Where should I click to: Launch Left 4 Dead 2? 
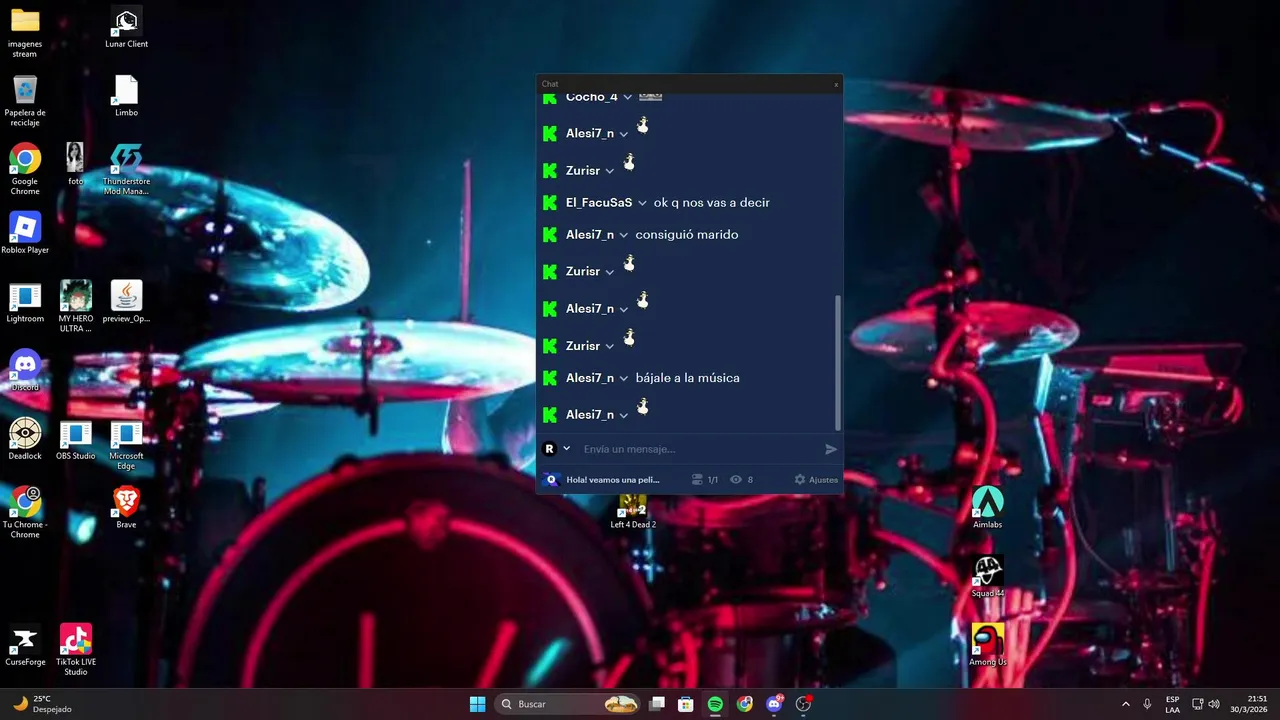[x=632, y=511]
